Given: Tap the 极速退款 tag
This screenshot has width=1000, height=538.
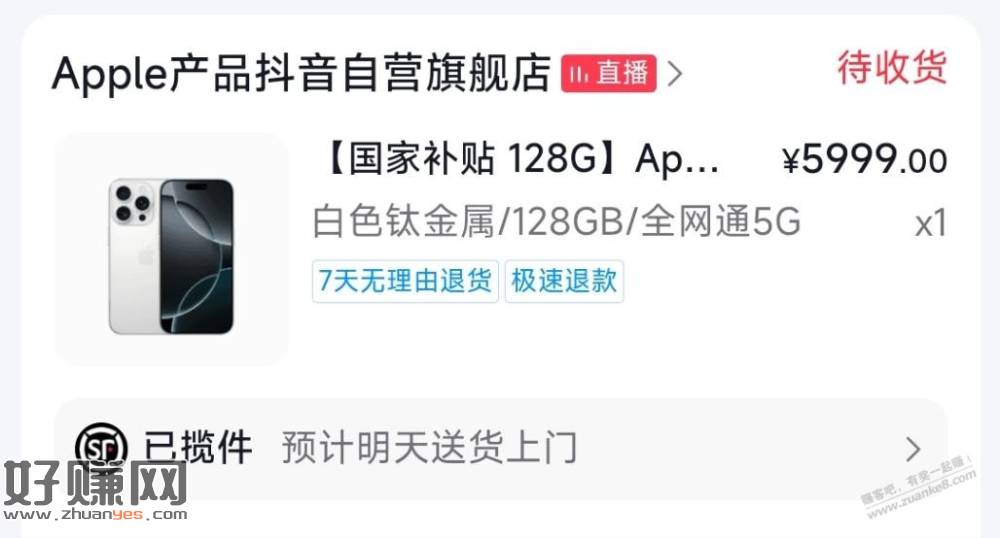Looking at the screenshot, I should pyautogui.click(x=564, y=280).
